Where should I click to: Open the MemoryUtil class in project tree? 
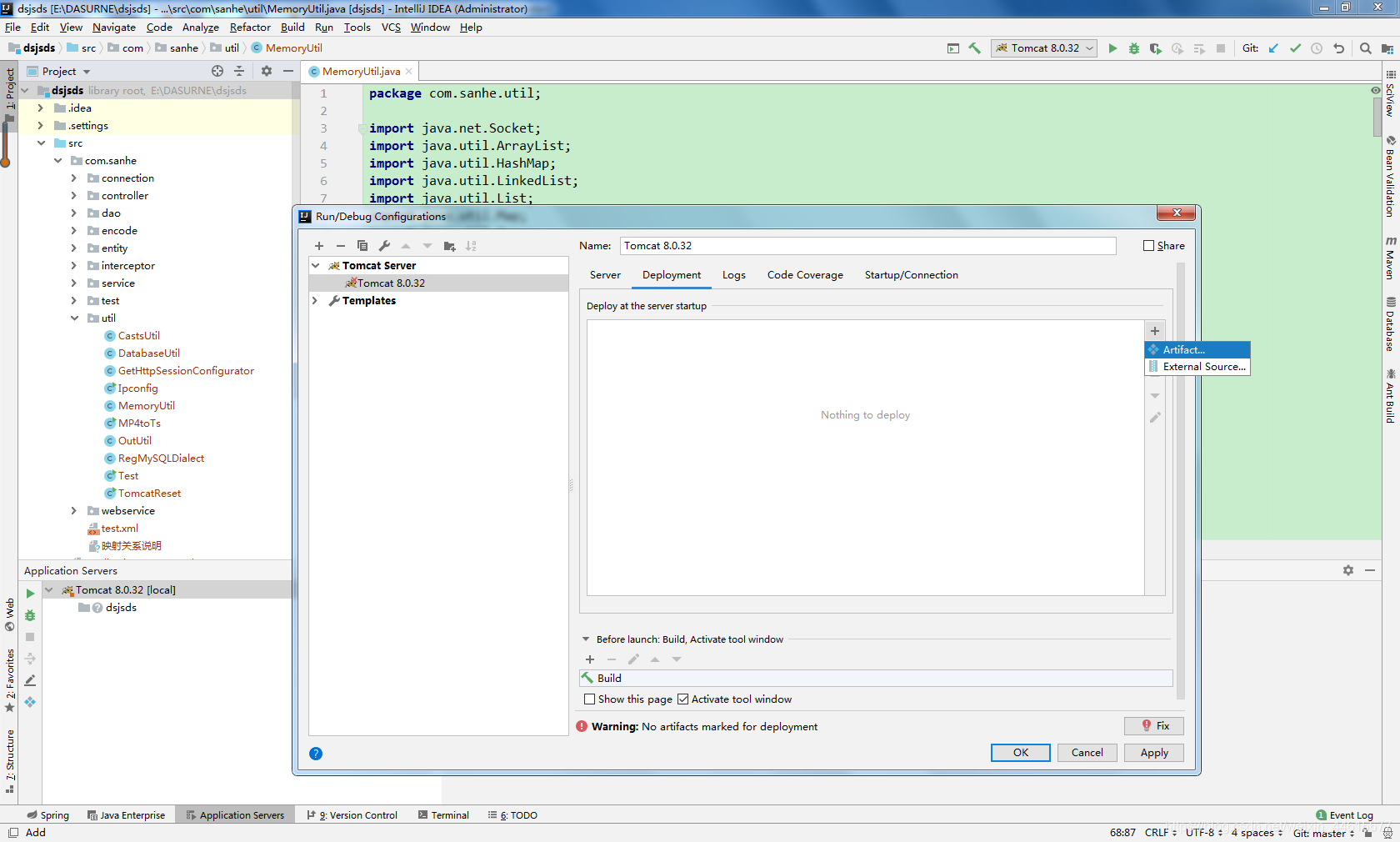pyautogui.click(x=146, y=406)
